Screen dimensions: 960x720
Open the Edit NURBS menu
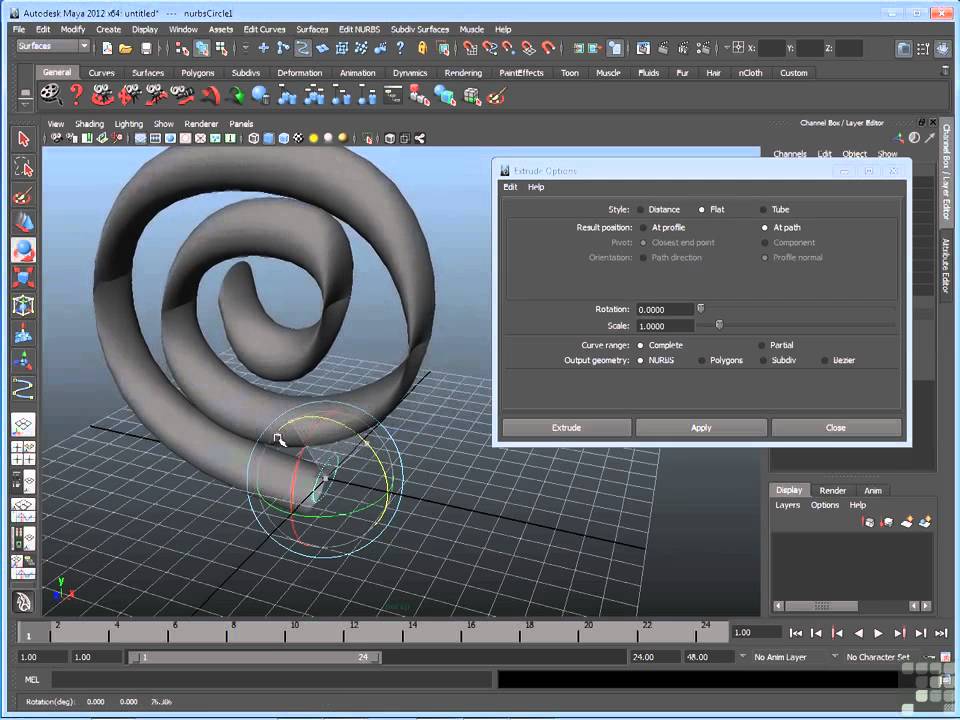[359, 29]
